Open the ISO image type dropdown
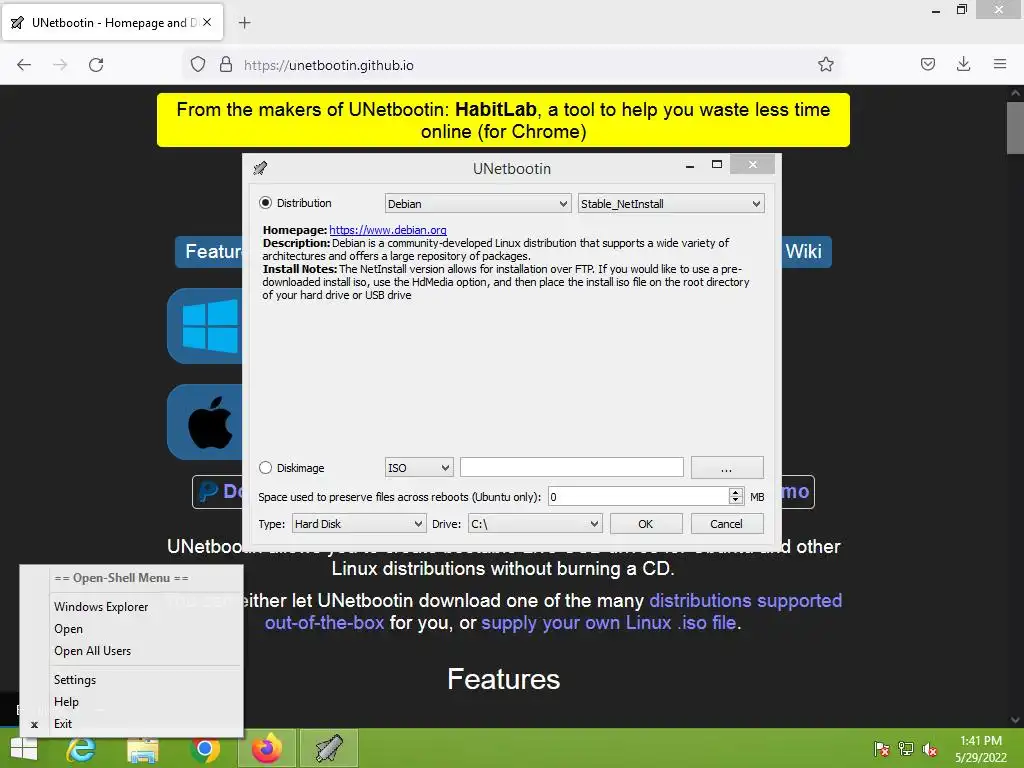 (x=419, y=468)
